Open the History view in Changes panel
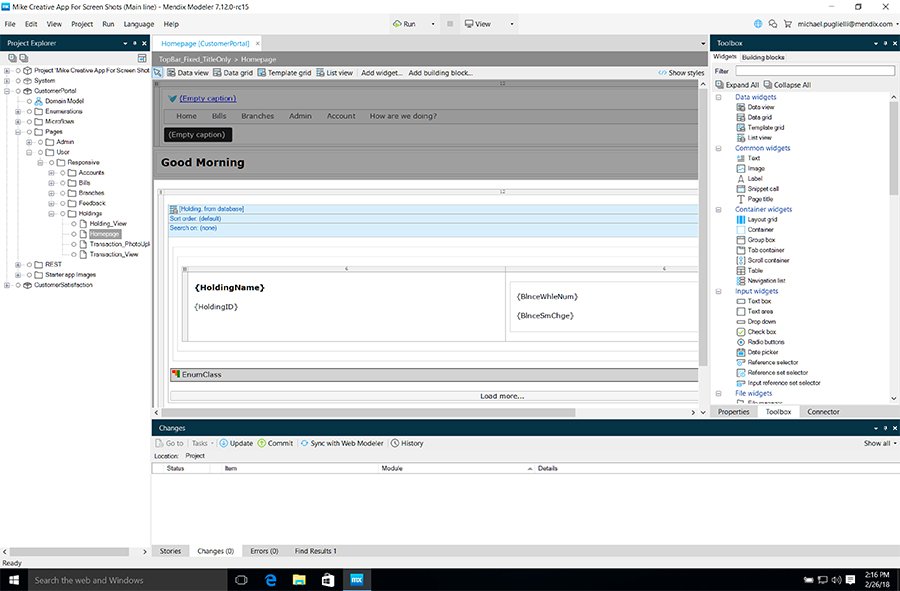The height and width of the screenshot is (591, 900). 409,443
